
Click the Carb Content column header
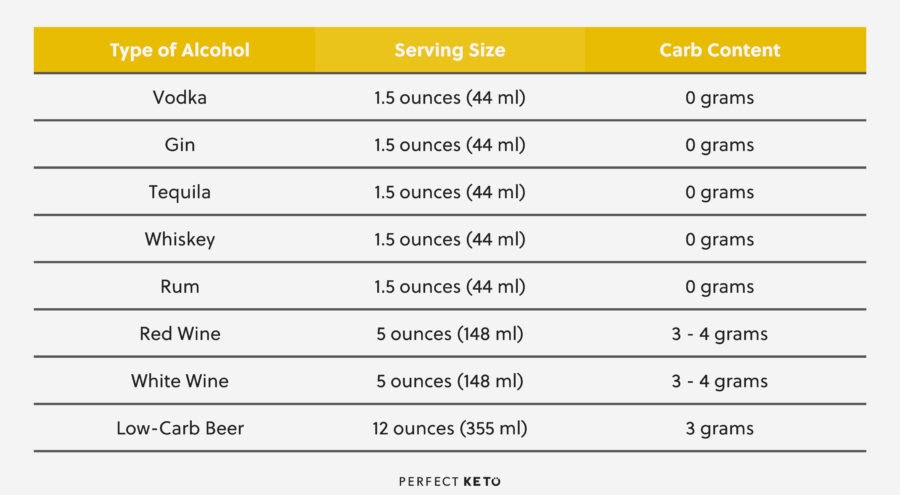click(x=720, y=50)
